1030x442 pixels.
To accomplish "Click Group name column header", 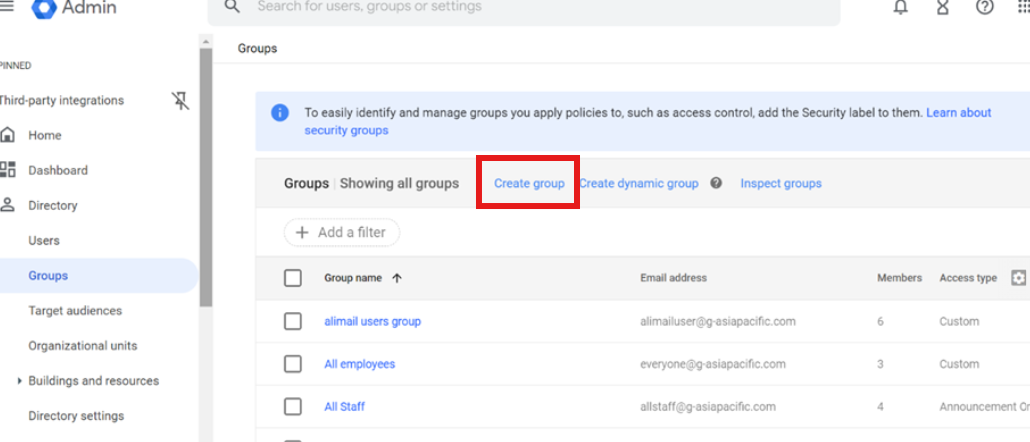I will click(353, 278).
